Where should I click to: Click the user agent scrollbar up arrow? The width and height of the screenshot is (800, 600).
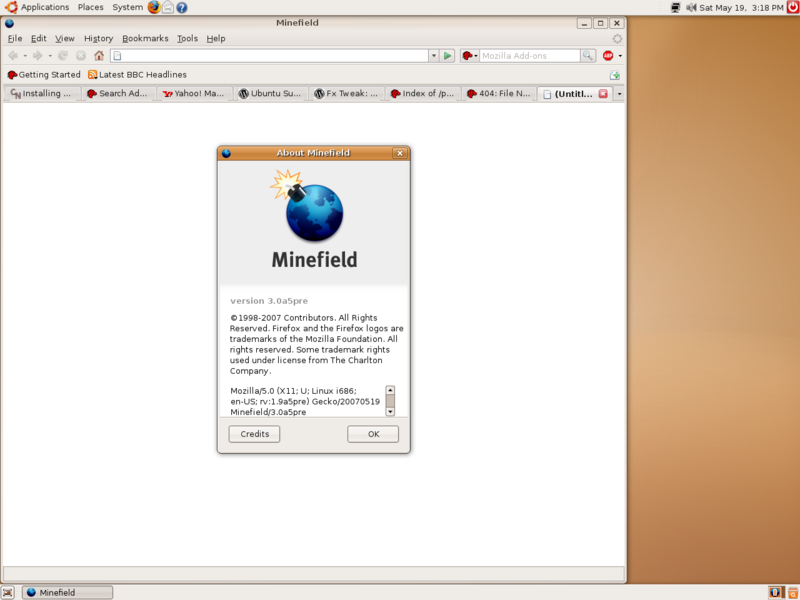coord(390,390)
